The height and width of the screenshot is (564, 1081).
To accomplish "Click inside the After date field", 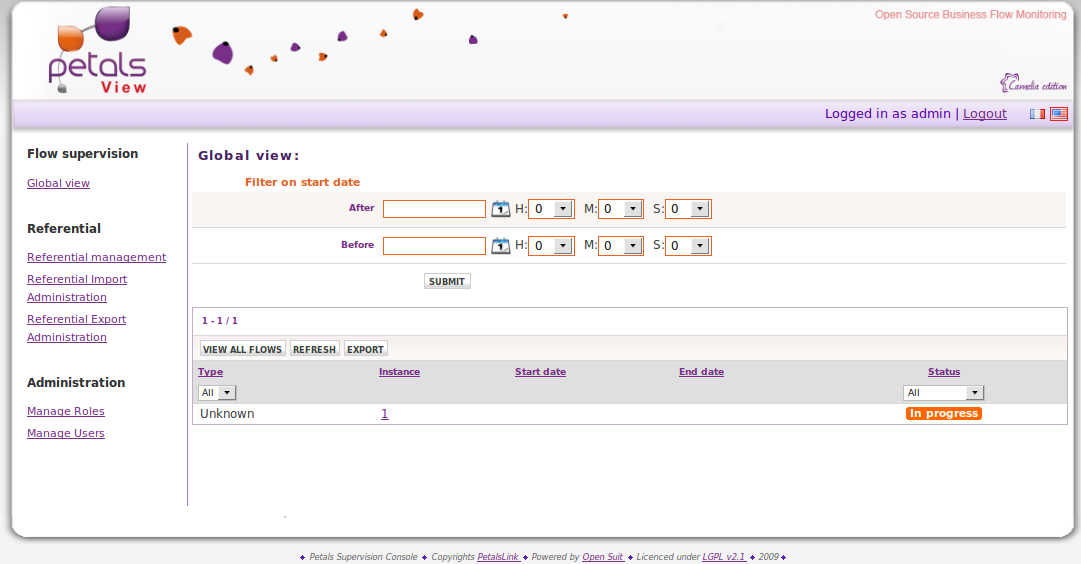I will pyautogui.click(x=434, y=209).
